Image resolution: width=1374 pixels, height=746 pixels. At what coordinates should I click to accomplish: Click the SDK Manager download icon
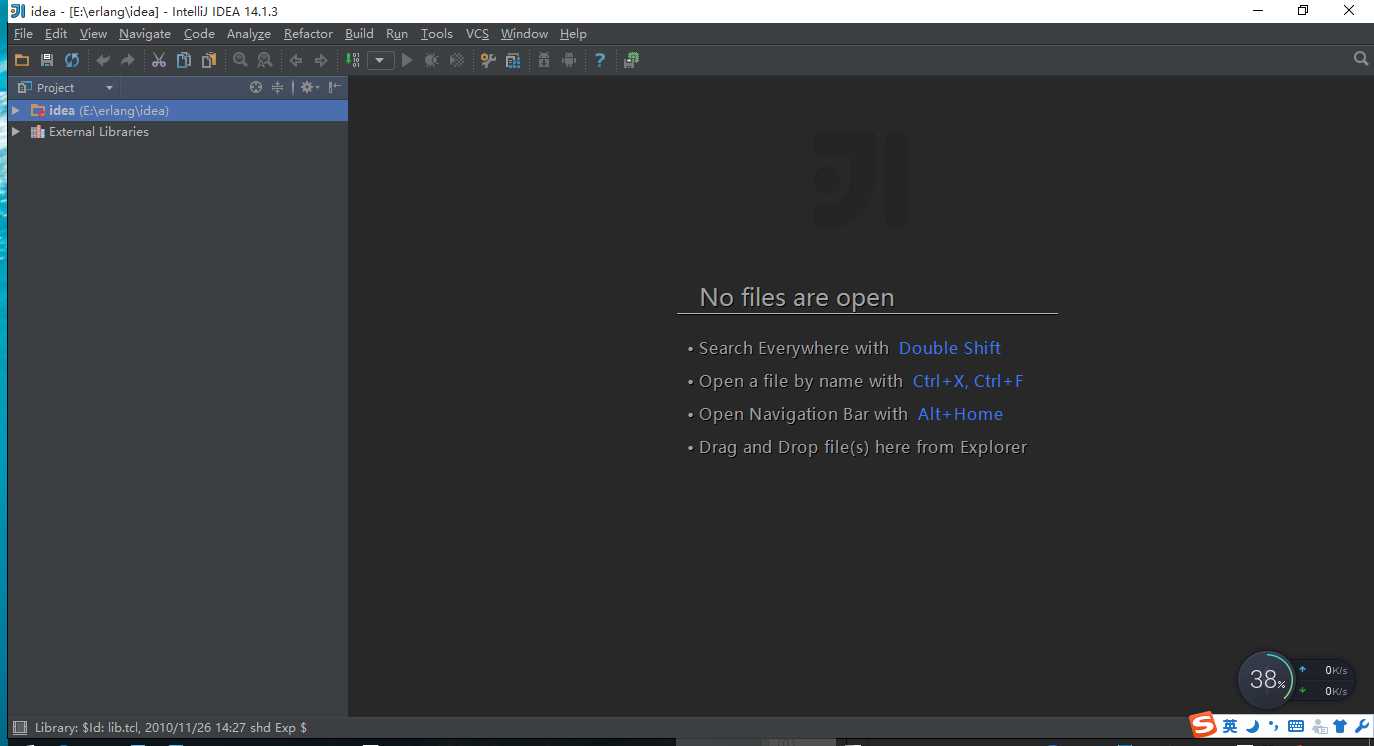click(544, 60)
